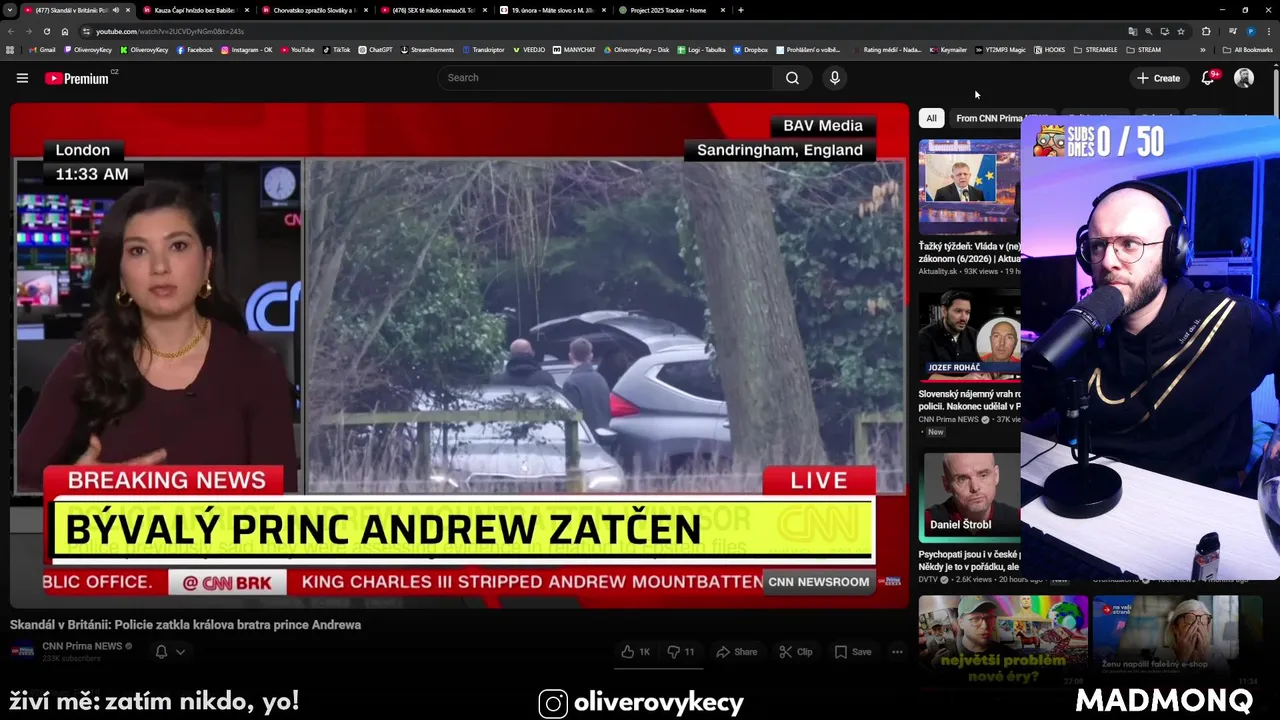Click the video player showing Prince Andrew news
Image resolution: width=1280 pixels, height=720 pixels.
click(x=460, y=355)
